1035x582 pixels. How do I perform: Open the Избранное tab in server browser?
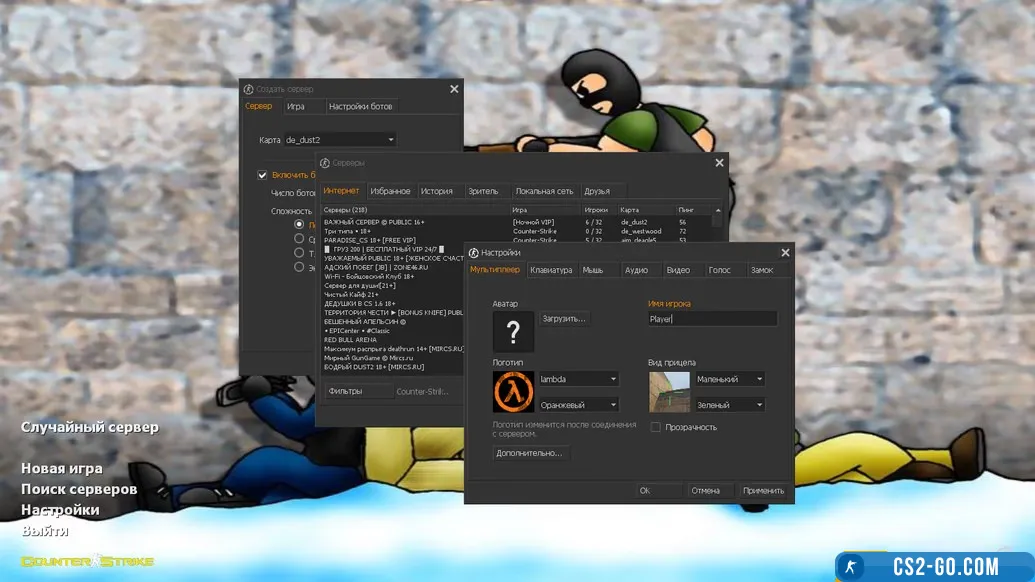click(x=390, y=191)
